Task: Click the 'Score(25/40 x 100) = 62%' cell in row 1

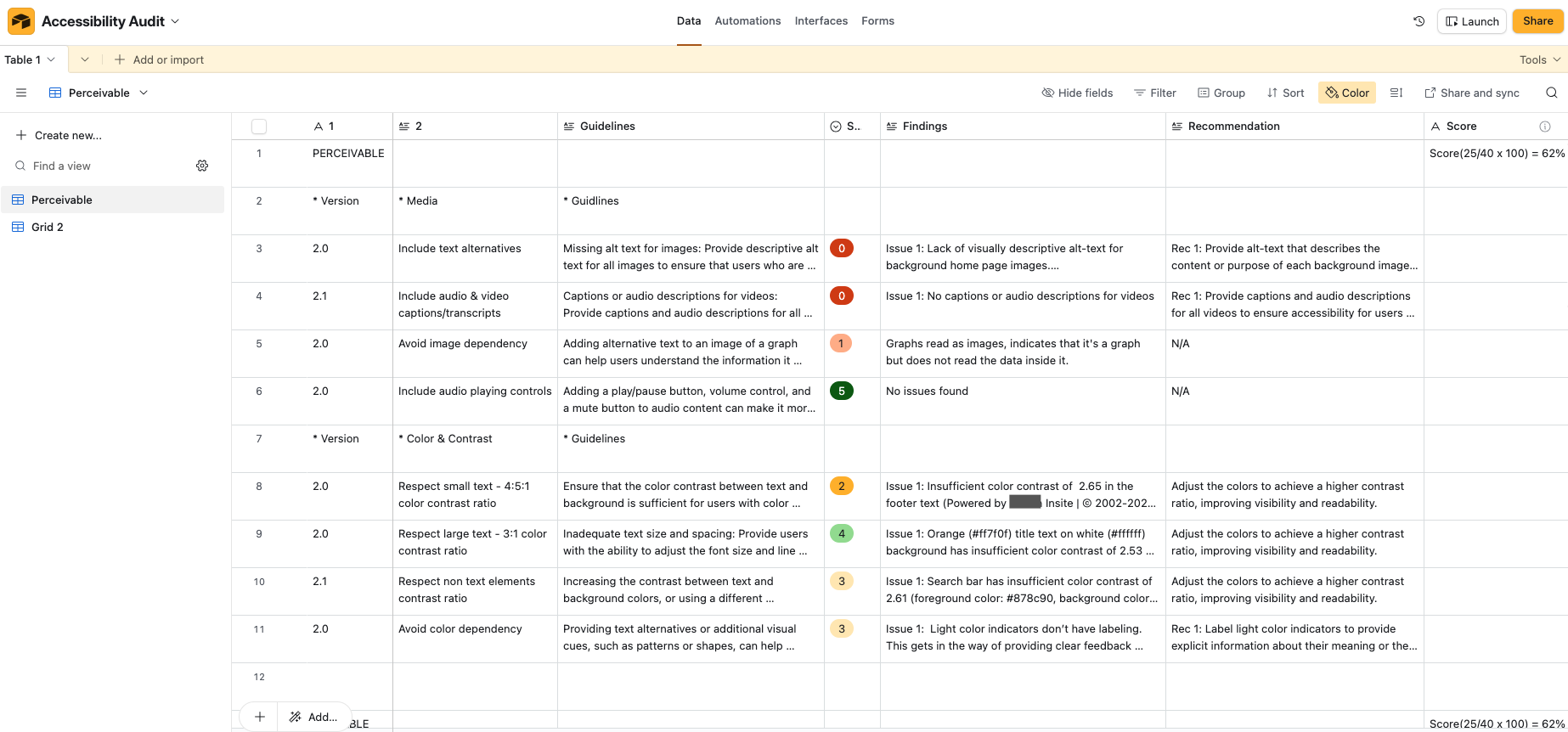Action: (1496, 164)
